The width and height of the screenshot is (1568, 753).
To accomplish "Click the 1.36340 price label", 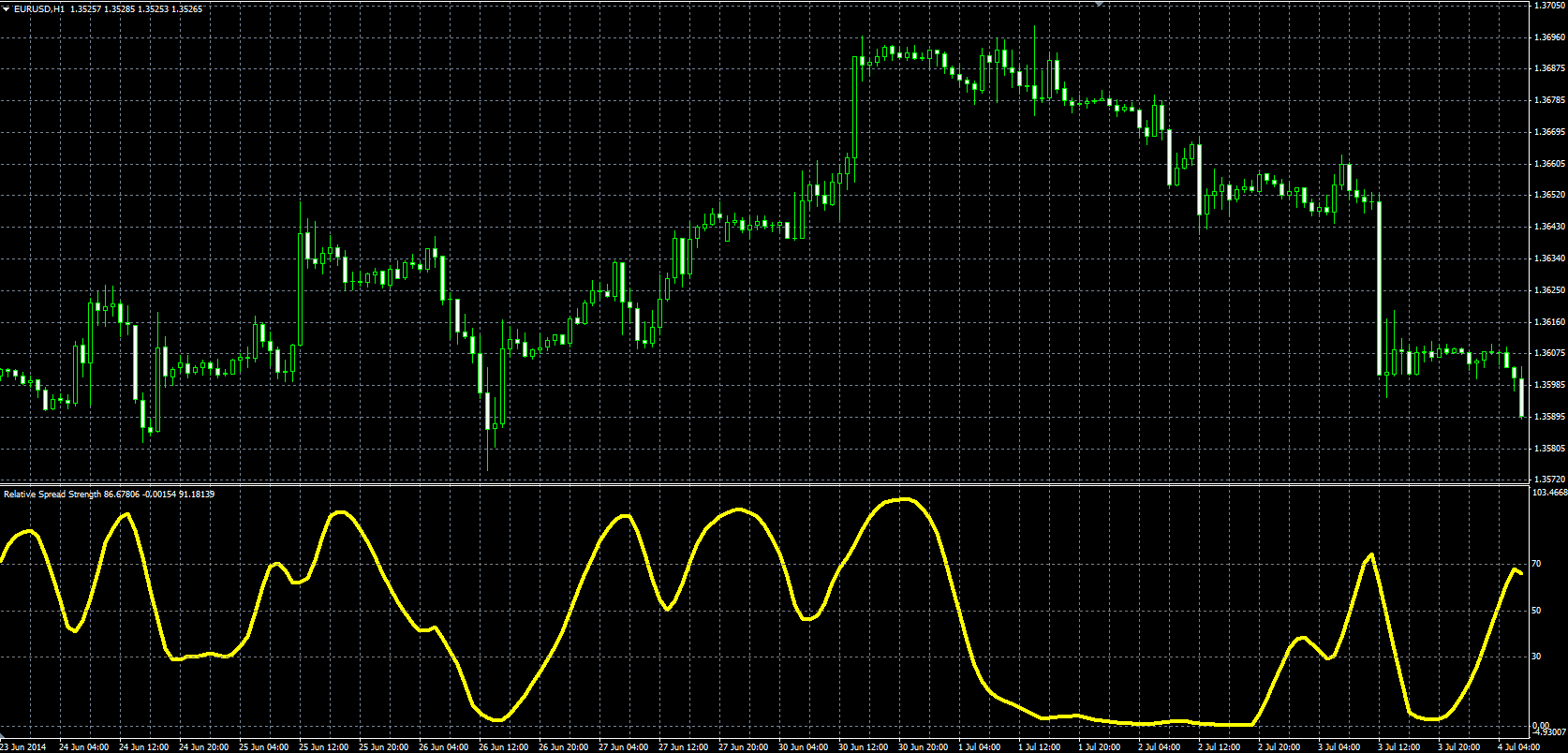I will [1549, 258].
